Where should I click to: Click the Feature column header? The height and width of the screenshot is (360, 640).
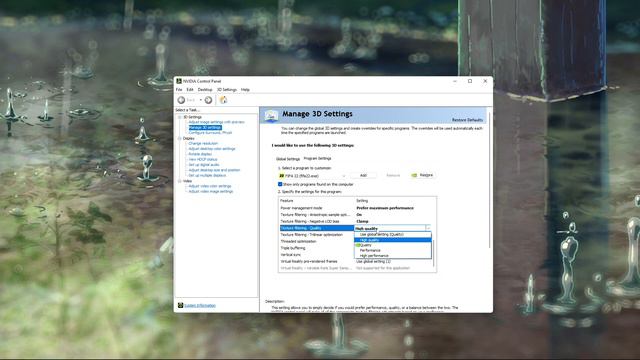(287, 201)
